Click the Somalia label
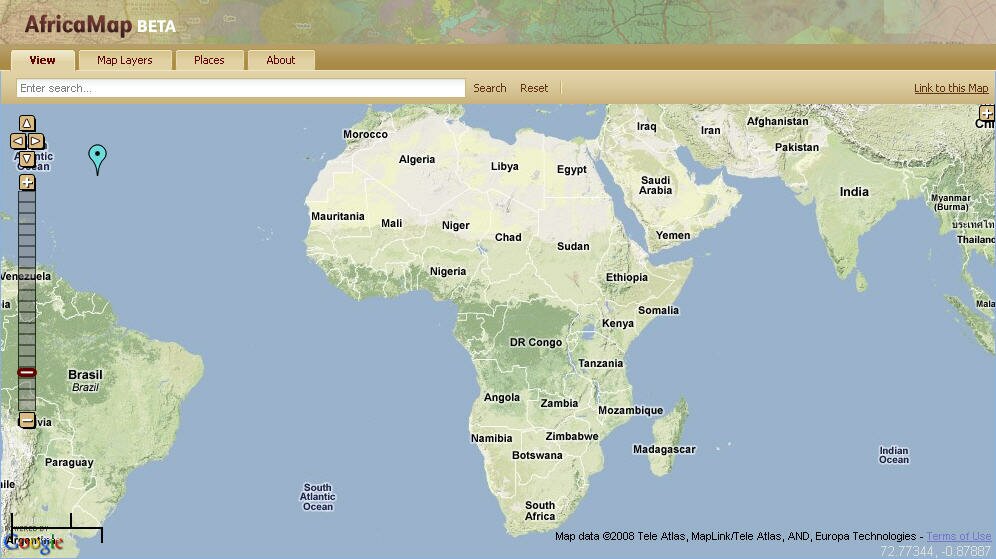 [658, 311]
